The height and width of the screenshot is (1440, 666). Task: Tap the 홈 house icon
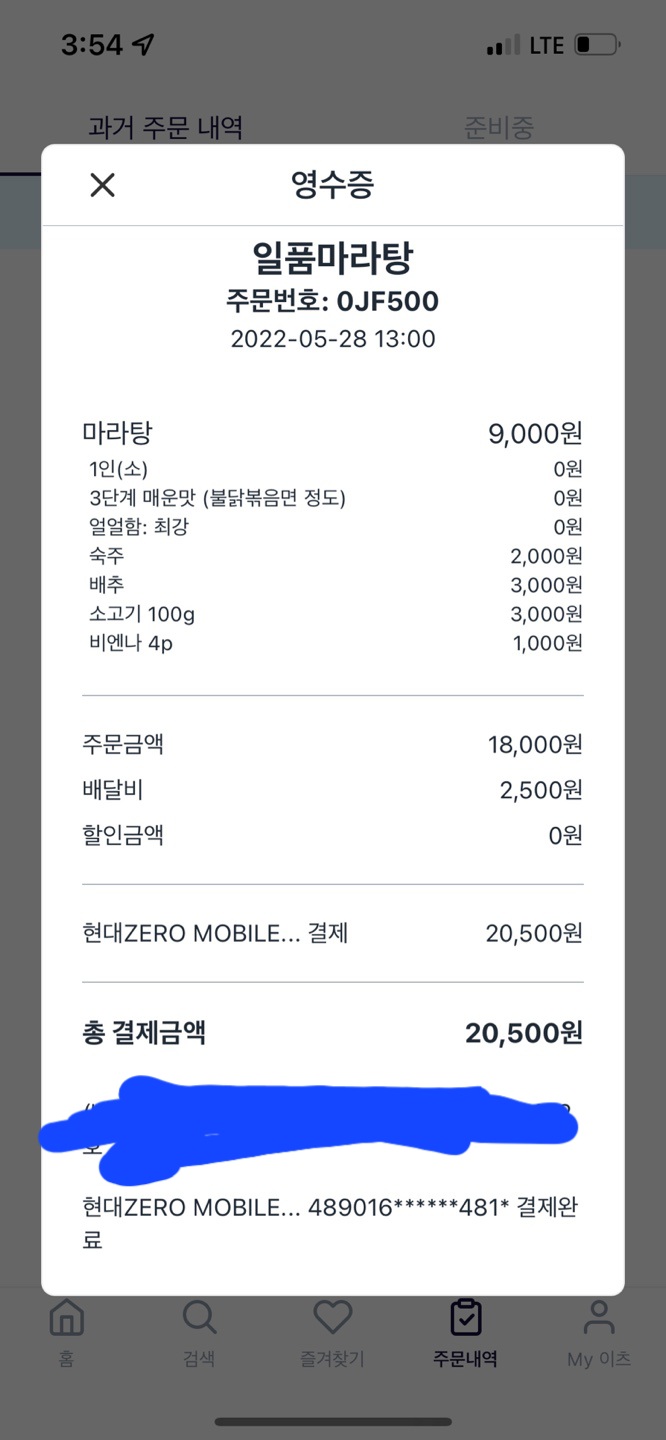pyautogui.click(x=66, y=1318)
